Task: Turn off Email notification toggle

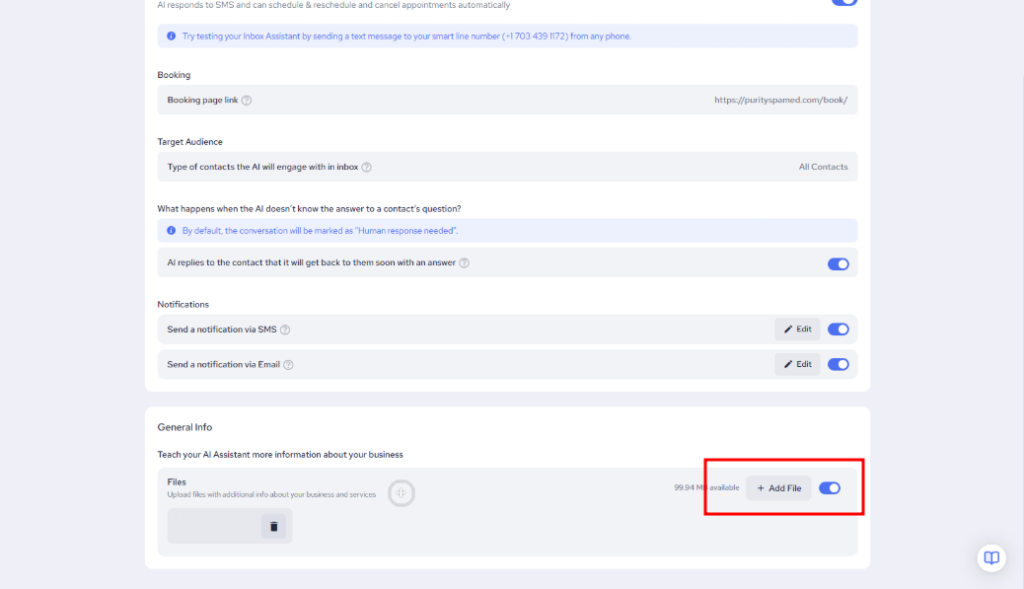Action: point(838,364)
